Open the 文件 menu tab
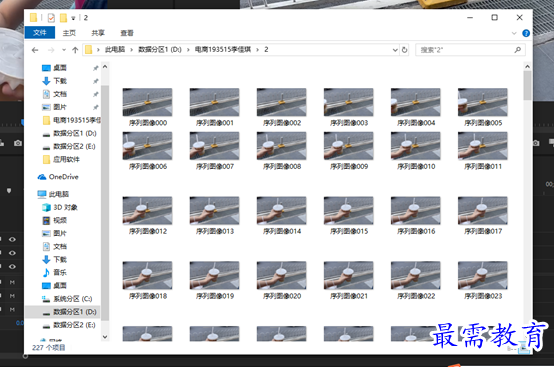This screenshot has width=554, height=367. (40, 32)
